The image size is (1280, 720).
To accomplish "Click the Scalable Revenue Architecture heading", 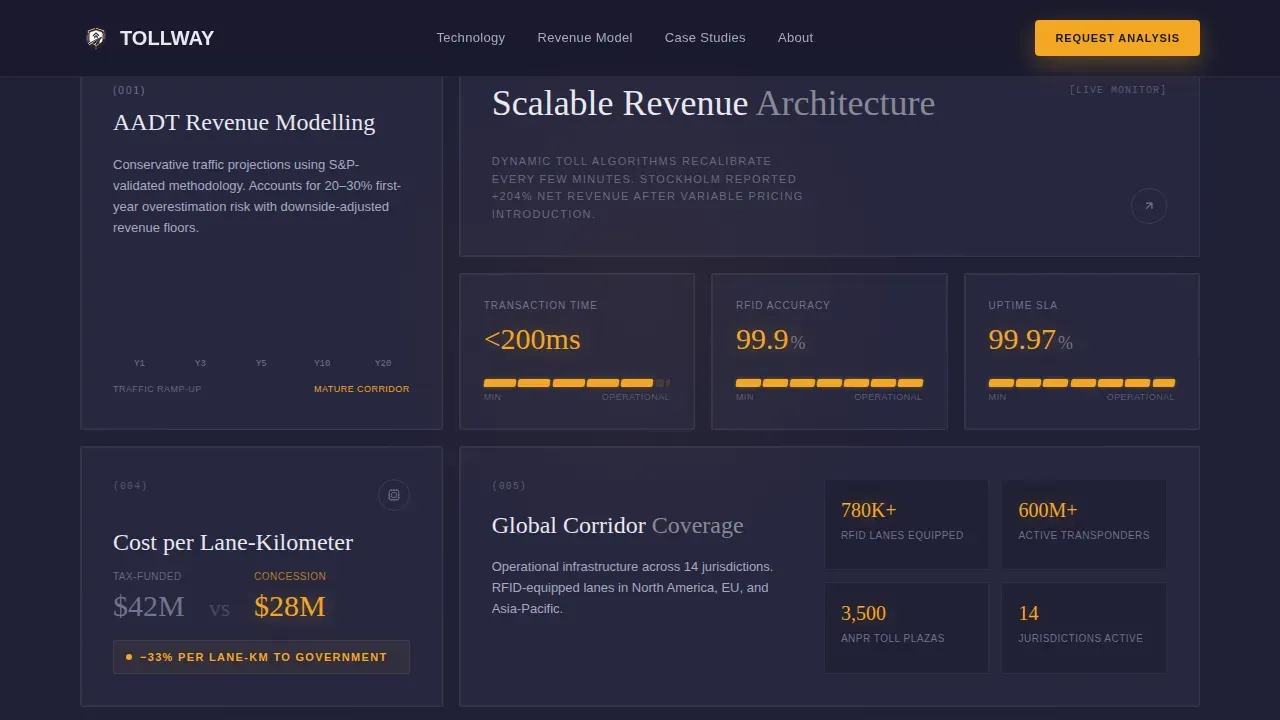I will pyautogui.click(x=713, y=103).
